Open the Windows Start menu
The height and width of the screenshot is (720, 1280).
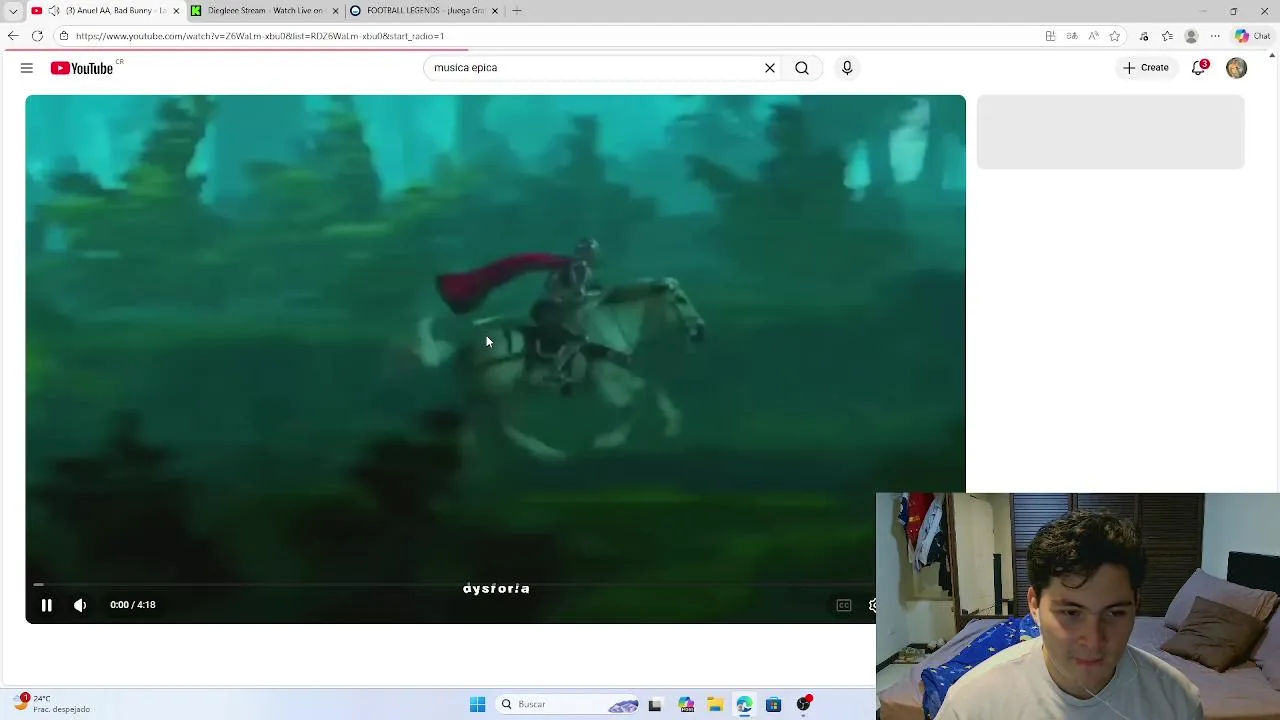pyautogui.click(x=478, y=705)
